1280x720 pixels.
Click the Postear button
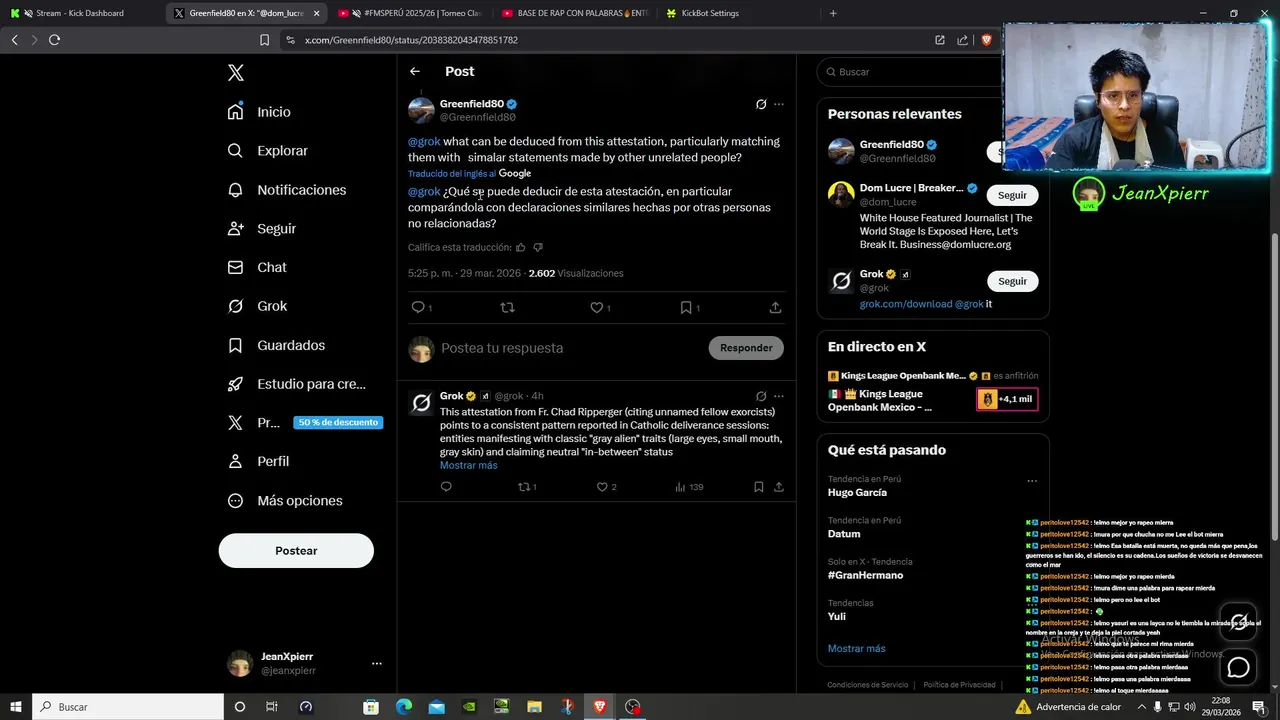point(296,551)
